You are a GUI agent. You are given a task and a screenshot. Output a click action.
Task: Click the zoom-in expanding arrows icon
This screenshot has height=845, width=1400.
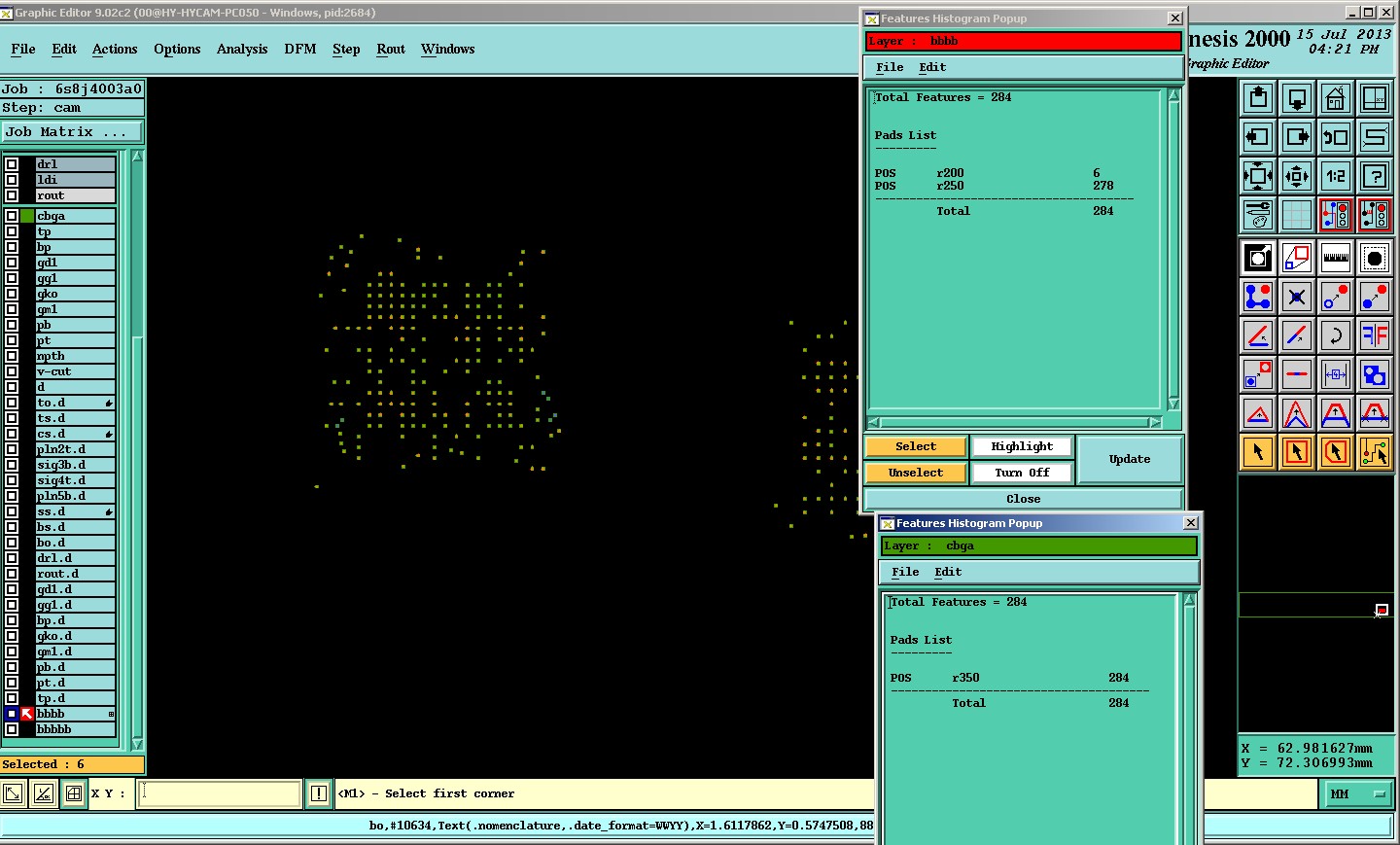pos(1258,176)
